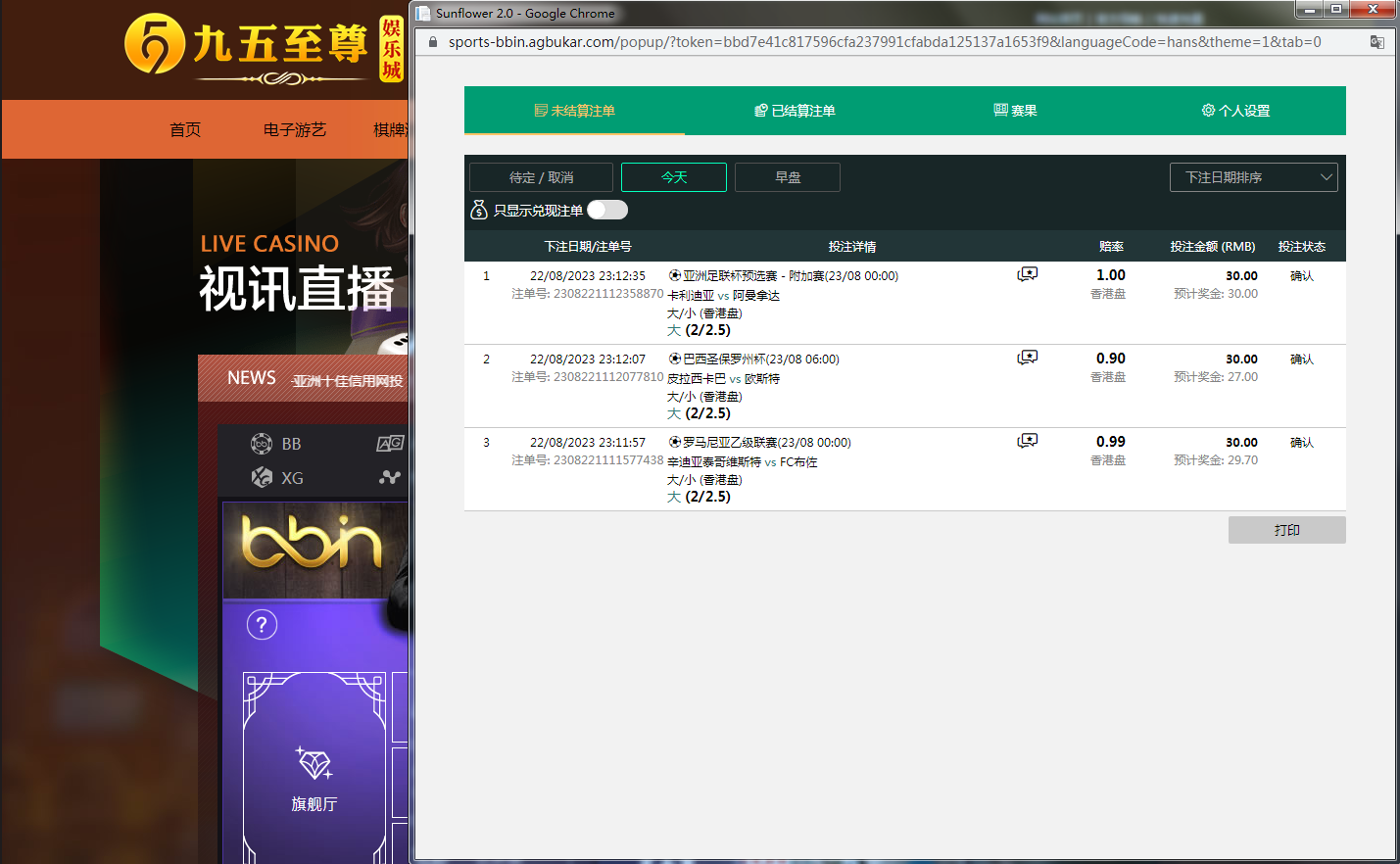Click the live stream icon for bet row 3
The width and height of the screenshot is (1400, 864).
(x=1027, y=441)
